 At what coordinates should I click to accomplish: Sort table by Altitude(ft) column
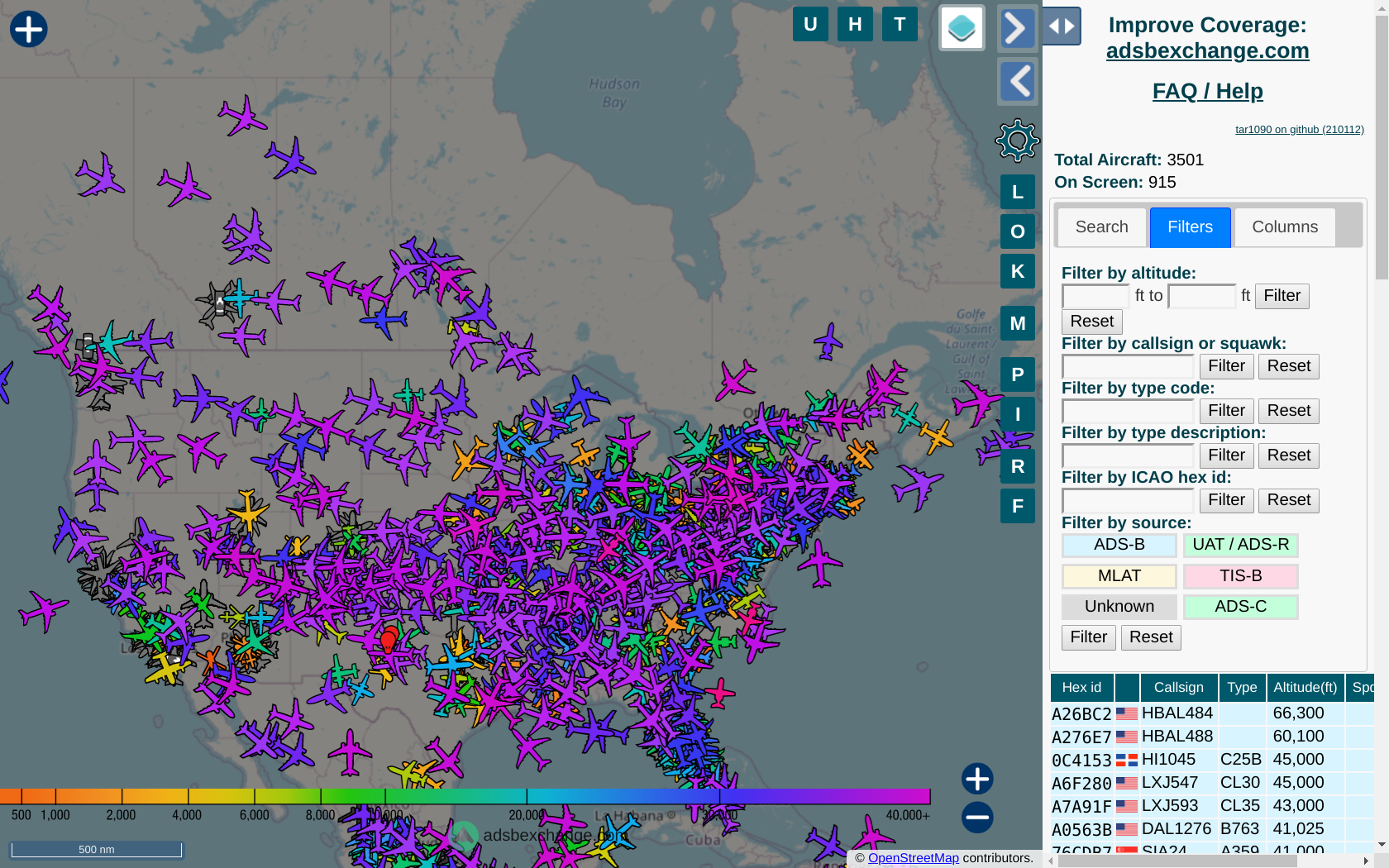tap(1305, 688)
